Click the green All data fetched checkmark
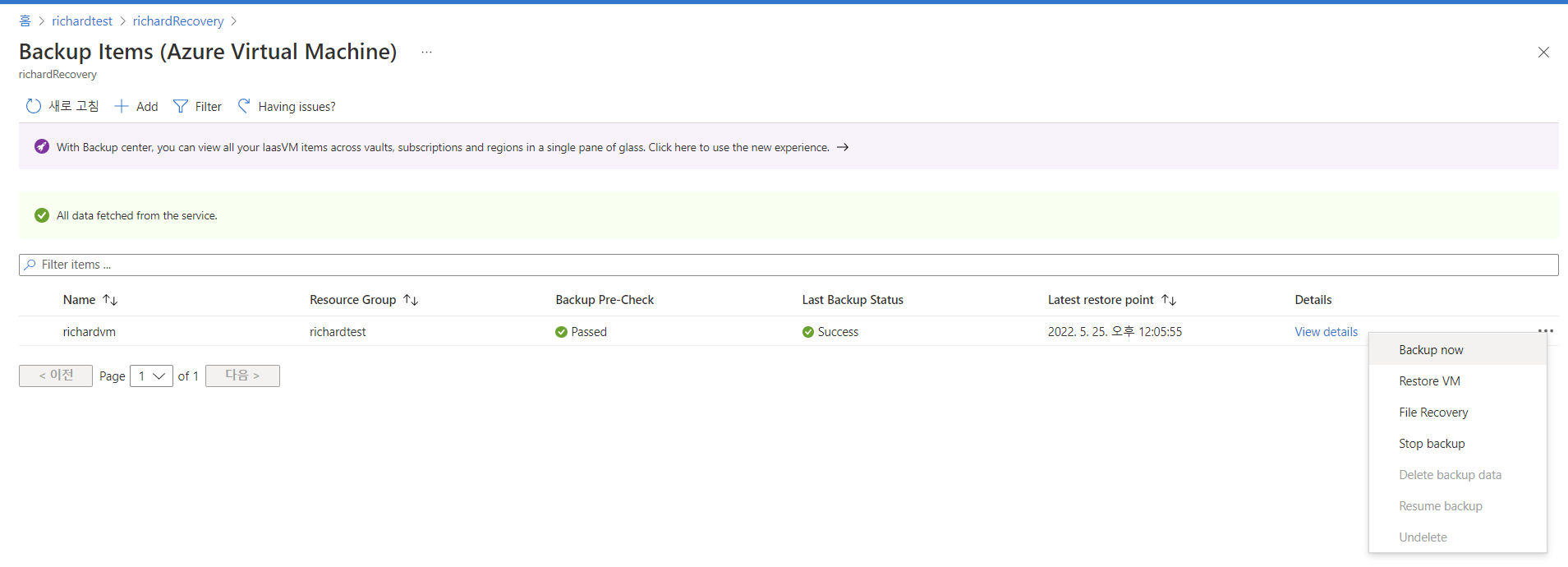Screen dimensions: 1568x567 [42, 215]
